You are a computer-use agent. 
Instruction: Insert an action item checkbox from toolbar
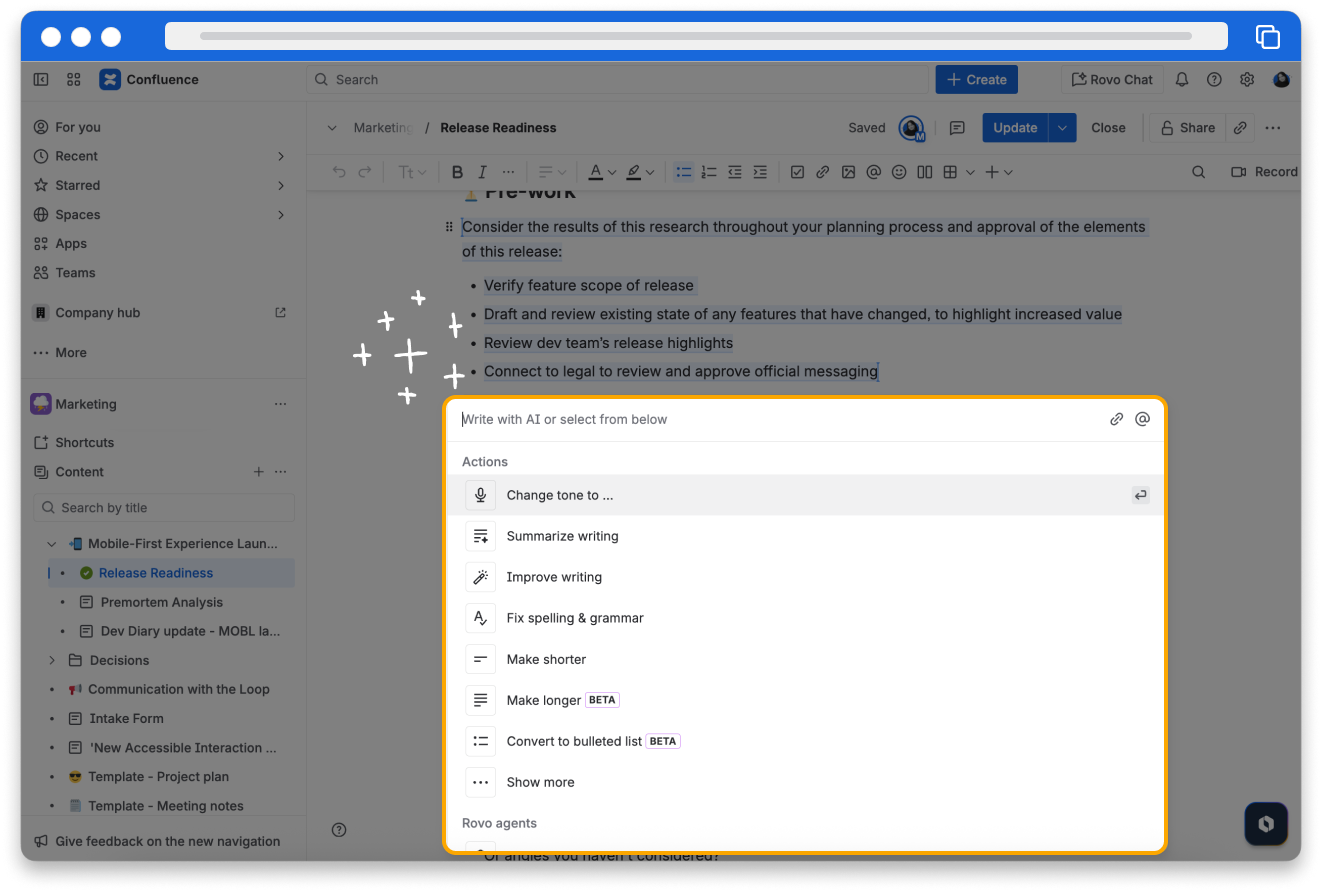click(797, 172)
